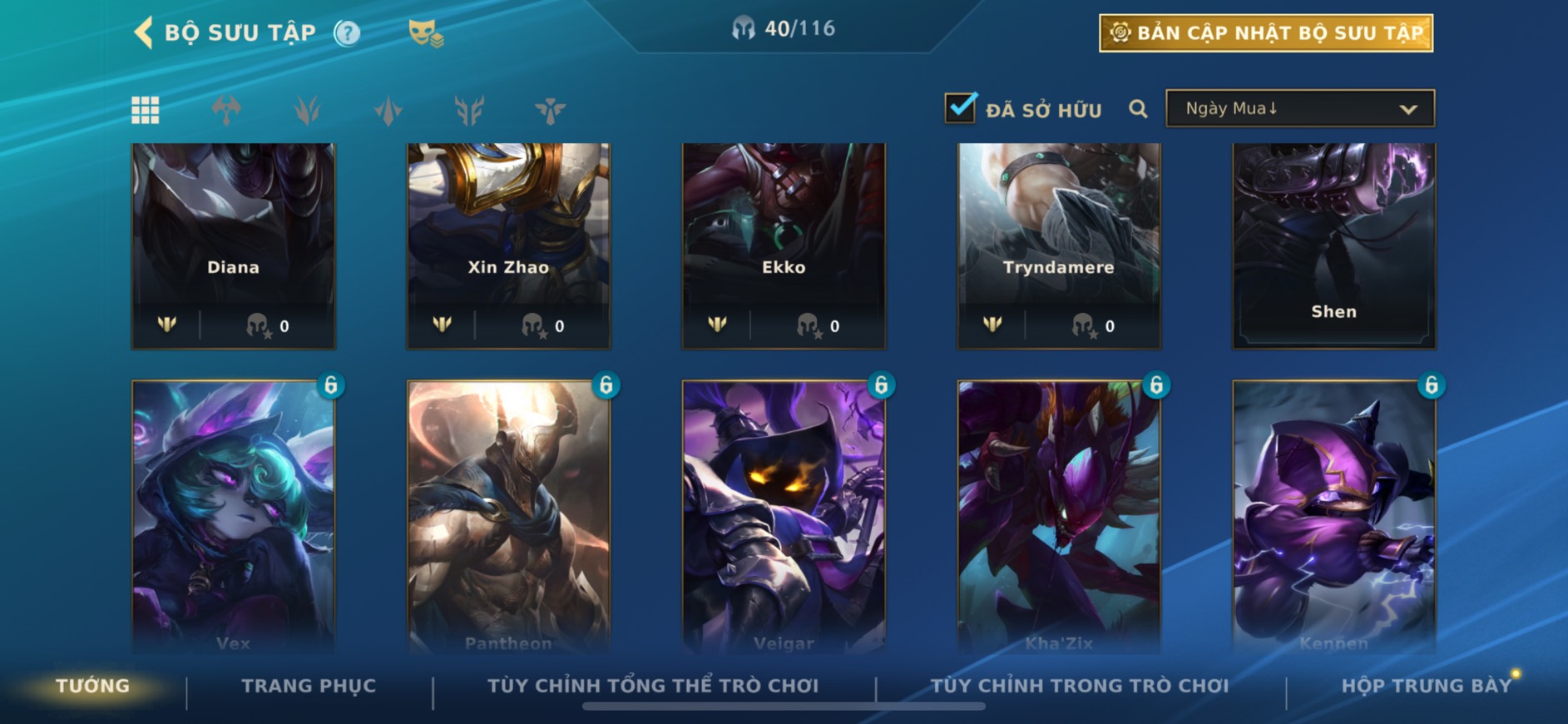Select the Tùy Chỉnh Trong Trò Chơi tab

coord(1079,686)
